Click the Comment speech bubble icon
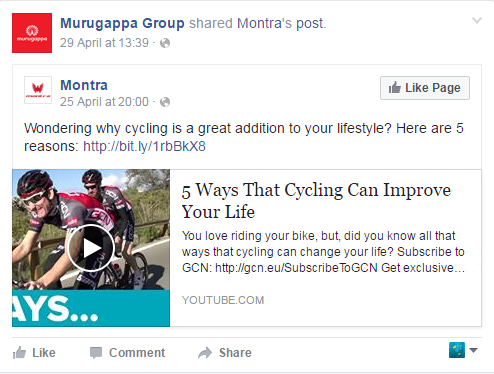Screen dimensions: 494x374 (96, 353)
